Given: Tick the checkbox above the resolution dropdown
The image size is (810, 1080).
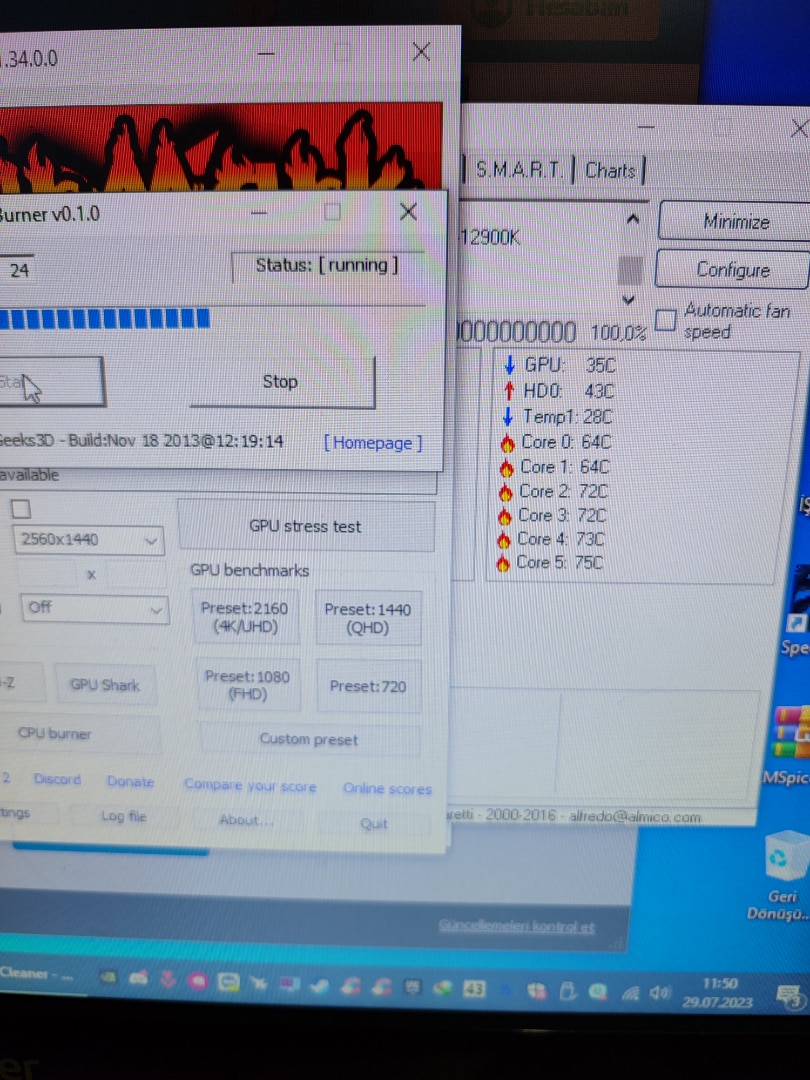Looking at the screenshot, I should (20, 509).
